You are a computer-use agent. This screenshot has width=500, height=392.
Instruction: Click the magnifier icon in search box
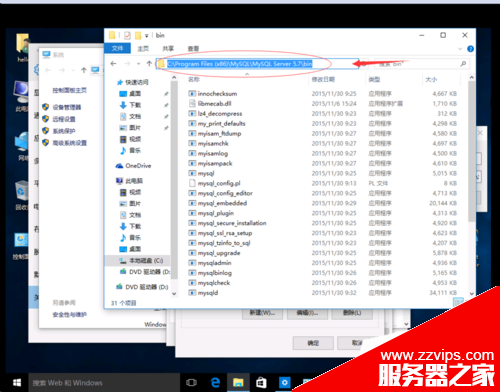(463, 64)
